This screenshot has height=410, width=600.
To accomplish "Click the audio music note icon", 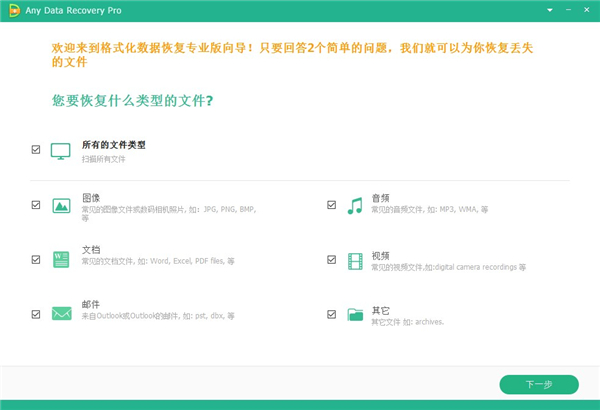I will click(354, 205).
